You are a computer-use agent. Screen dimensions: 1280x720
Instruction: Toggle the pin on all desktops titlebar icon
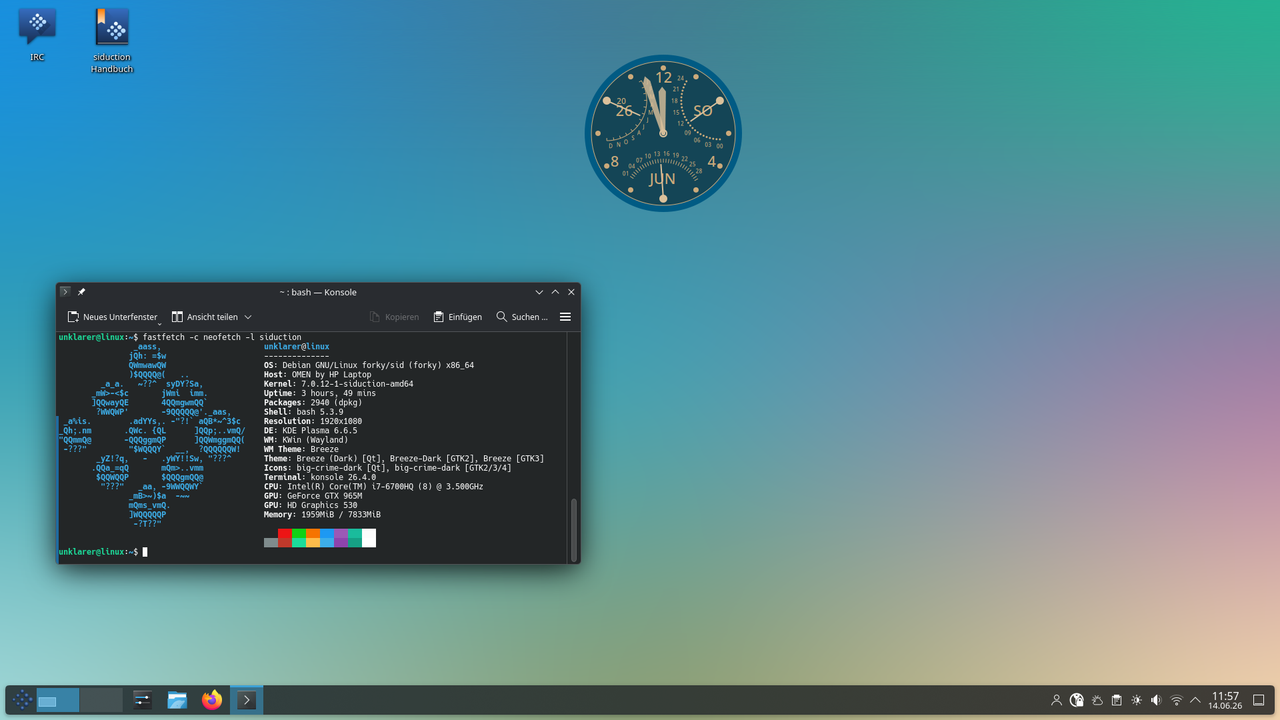[x=82, y=292]
